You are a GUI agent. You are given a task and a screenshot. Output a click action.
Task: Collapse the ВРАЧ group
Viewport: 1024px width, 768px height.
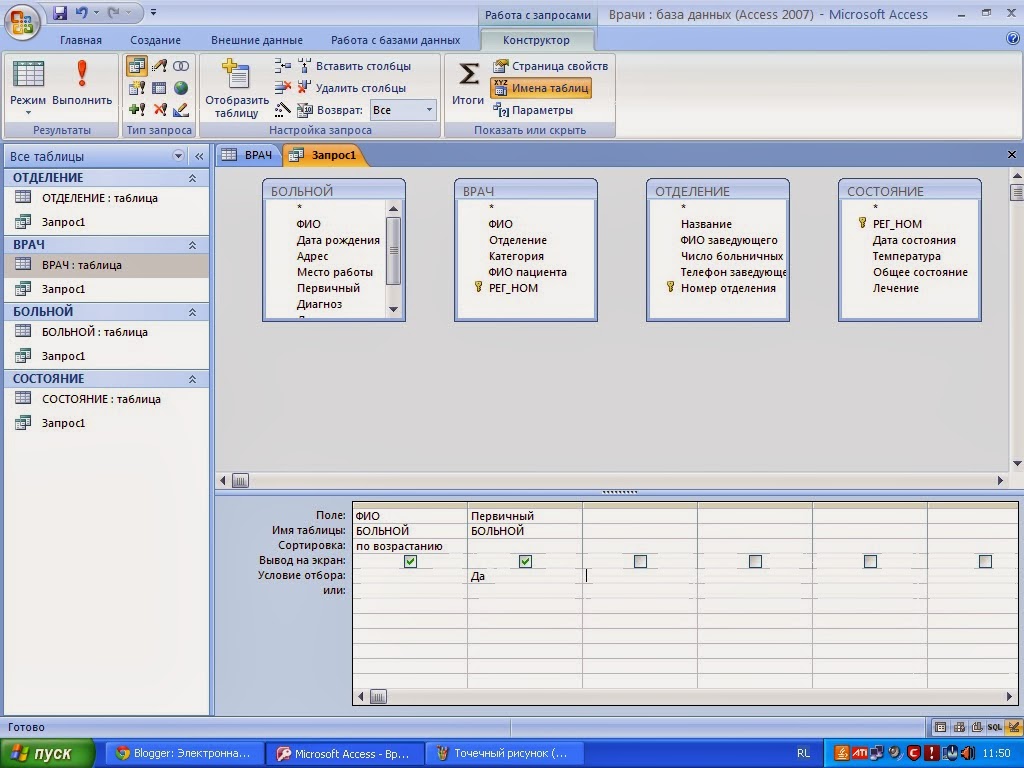click(x=192, y=245)
